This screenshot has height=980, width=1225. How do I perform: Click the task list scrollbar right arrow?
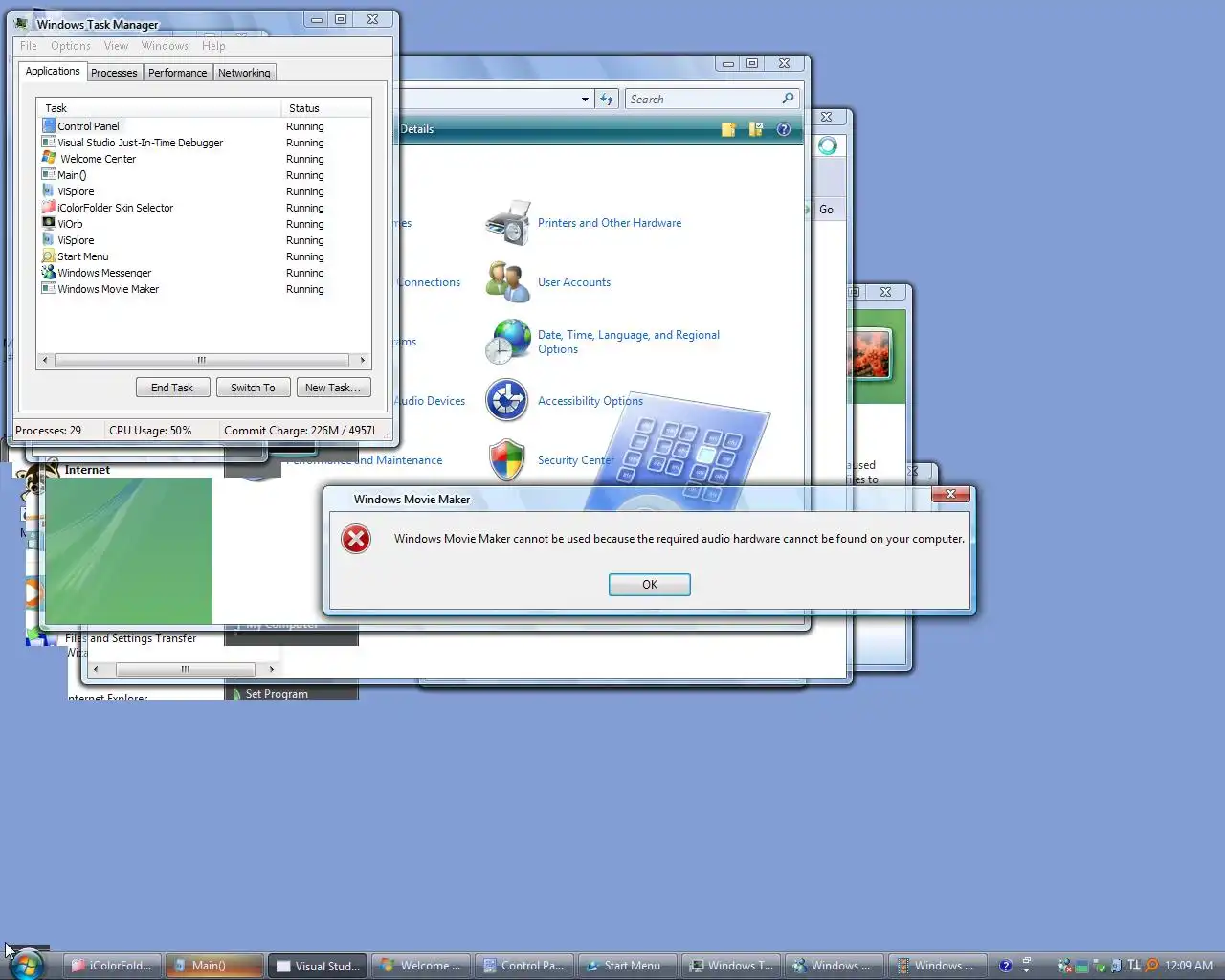(362, 361)
